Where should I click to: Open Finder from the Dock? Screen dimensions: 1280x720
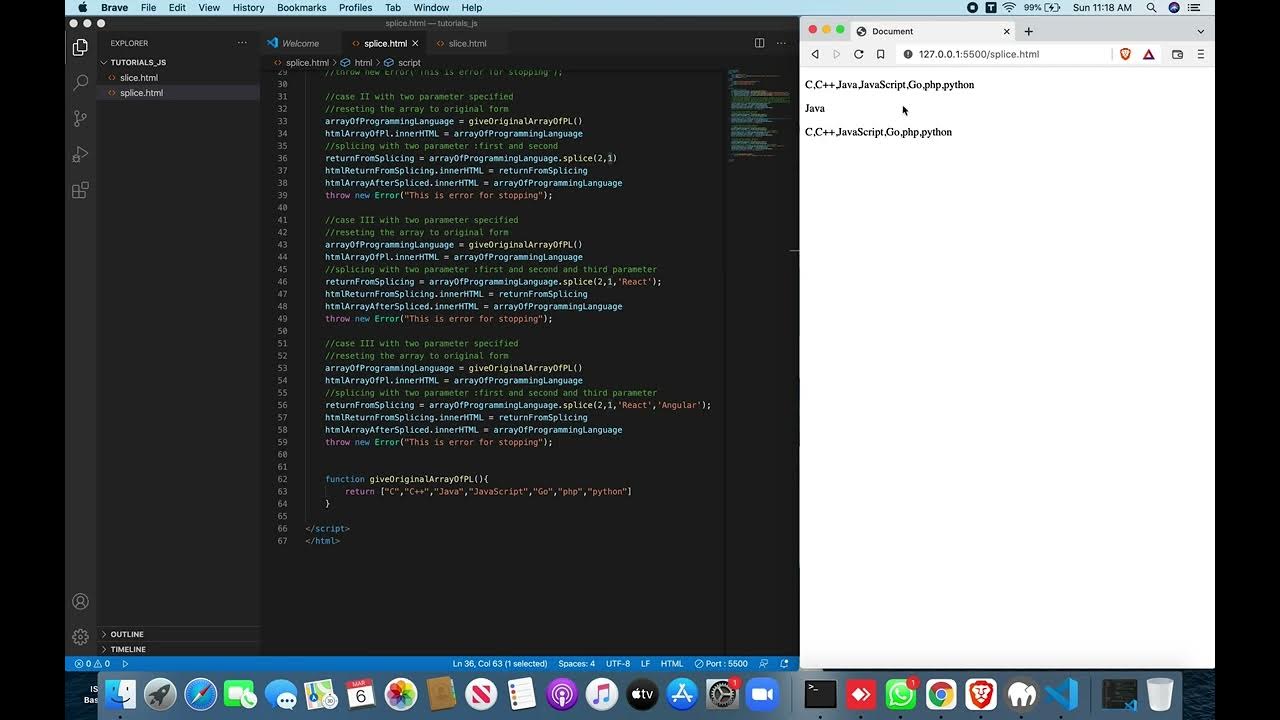(x=120, y=693)
